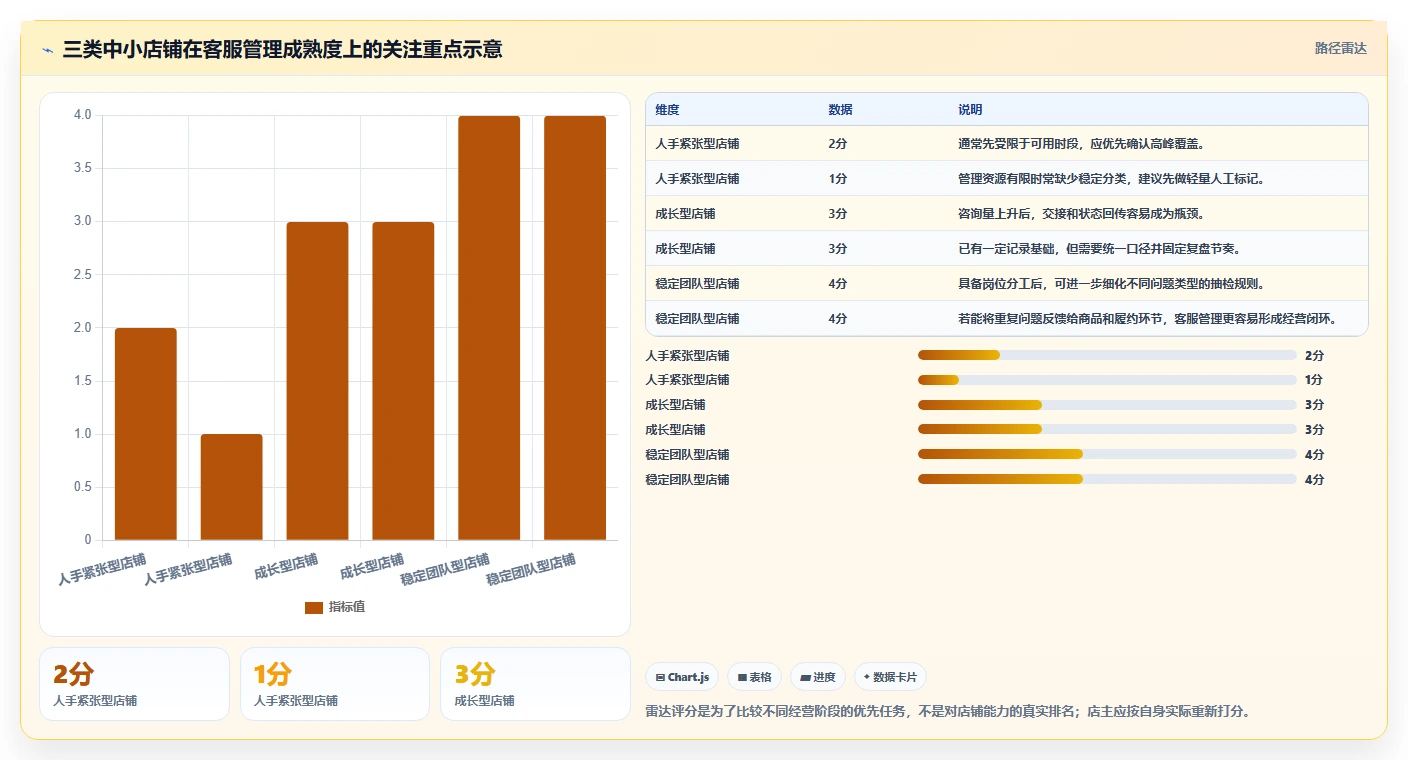1408x760 pixels.
Task: Click the 4.0 tick label on the y-axis
Action: point(83,115)
